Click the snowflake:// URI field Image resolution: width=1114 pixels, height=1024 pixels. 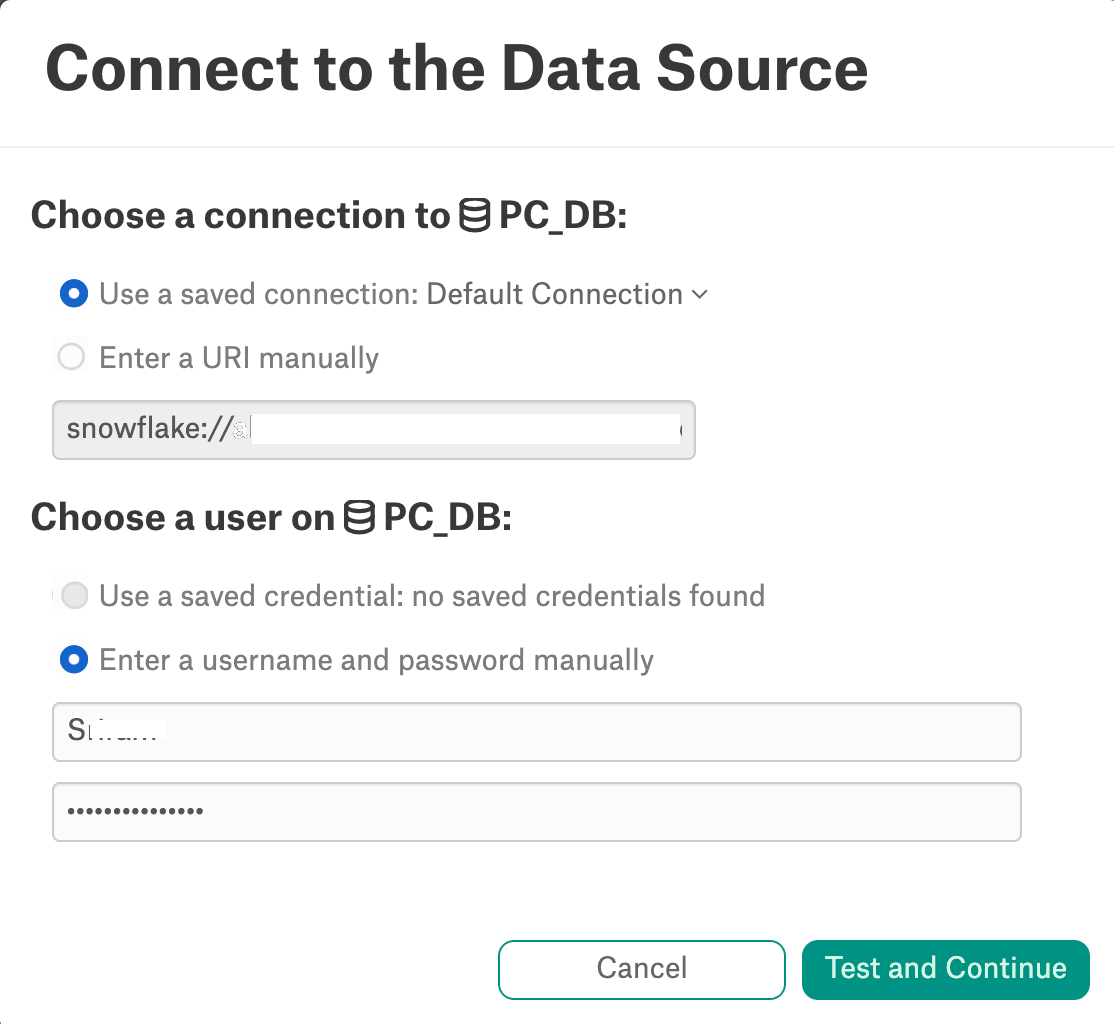[x=374, y=430]
